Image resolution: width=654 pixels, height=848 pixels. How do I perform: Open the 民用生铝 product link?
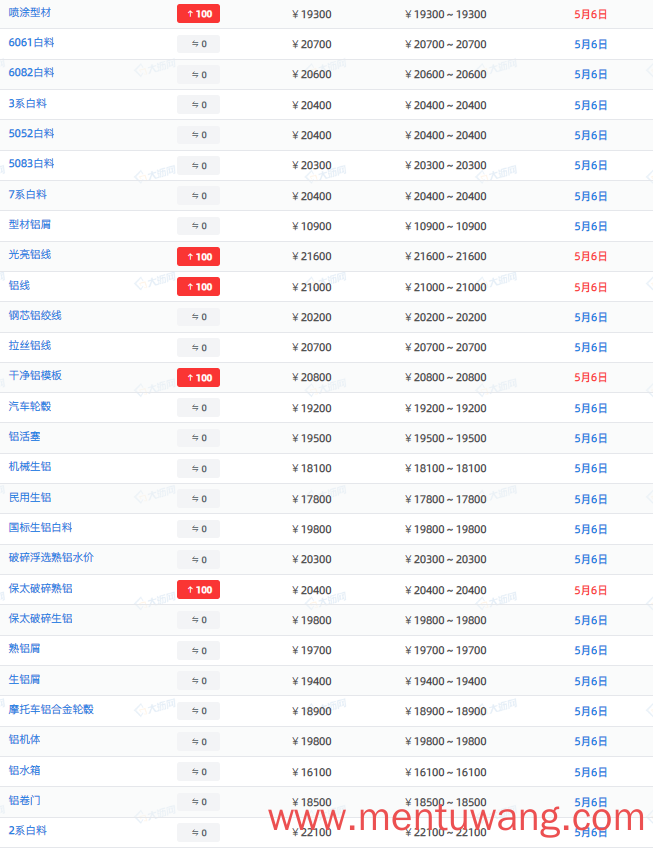tap(30, 497)
